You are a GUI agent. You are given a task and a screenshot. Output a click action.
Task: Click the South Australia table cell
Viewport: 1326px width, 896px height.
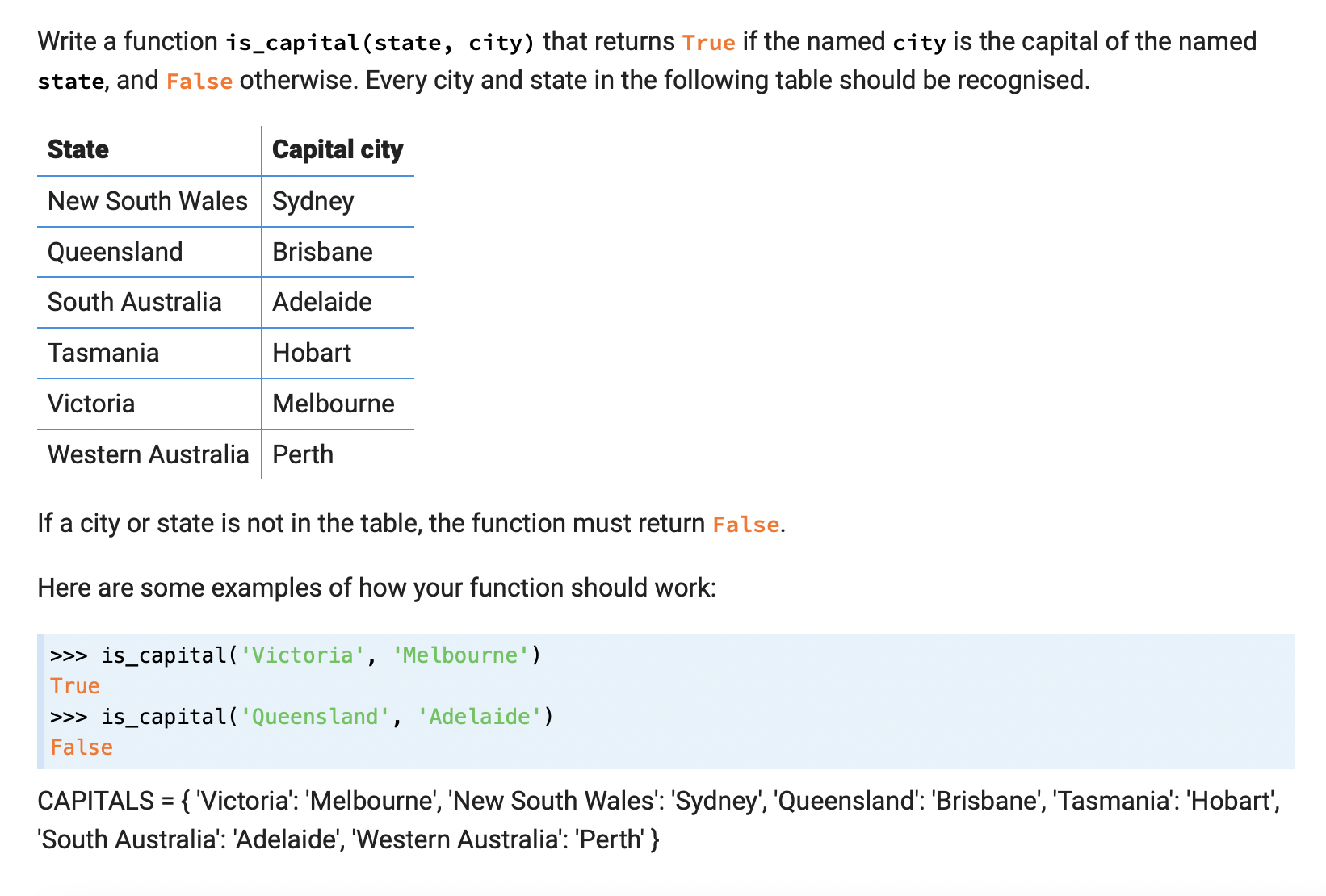[134, 302]
